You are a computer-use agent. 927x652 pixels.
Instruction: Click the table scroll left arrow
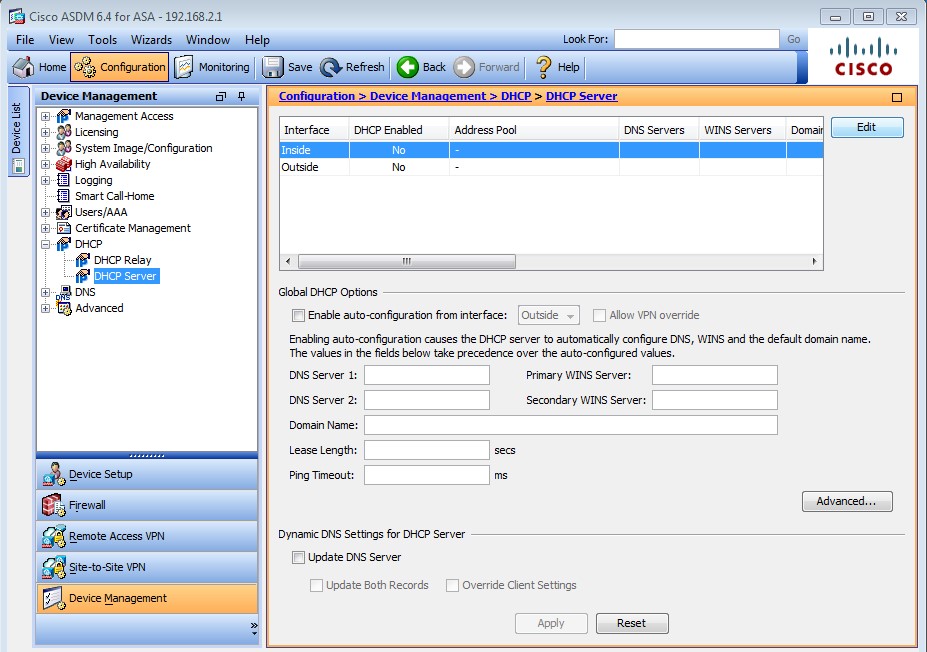pos(289,261)
